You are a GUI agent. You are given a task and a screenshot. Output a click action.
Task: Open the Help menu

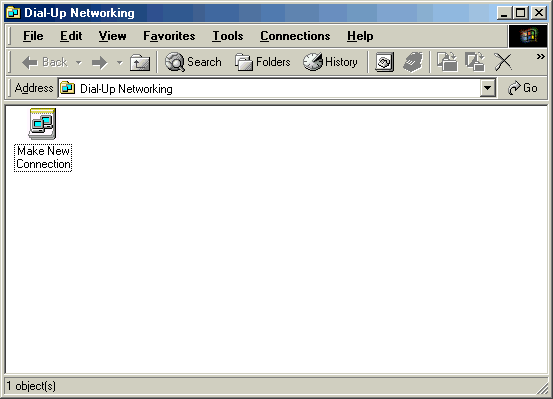pyautogui.click(x=360, y=36)
